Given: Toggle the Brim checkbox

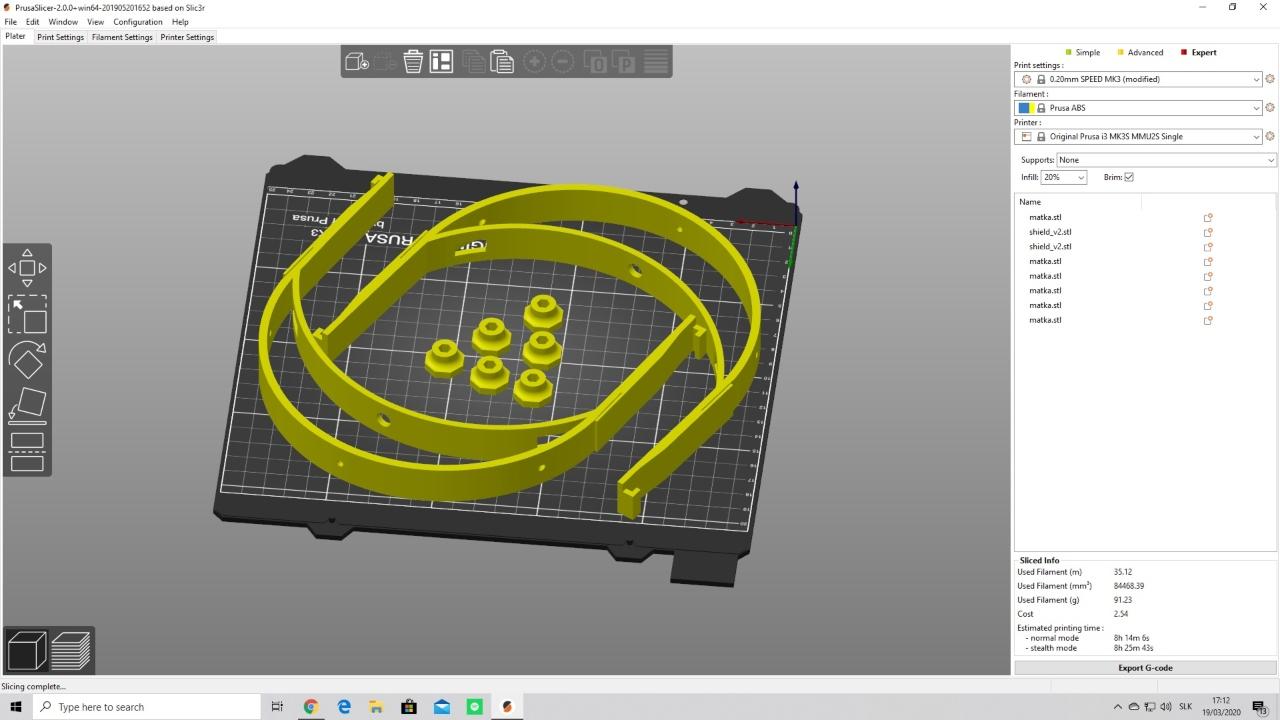Looking at the screenshot, I should click(x=1129, y=177).
